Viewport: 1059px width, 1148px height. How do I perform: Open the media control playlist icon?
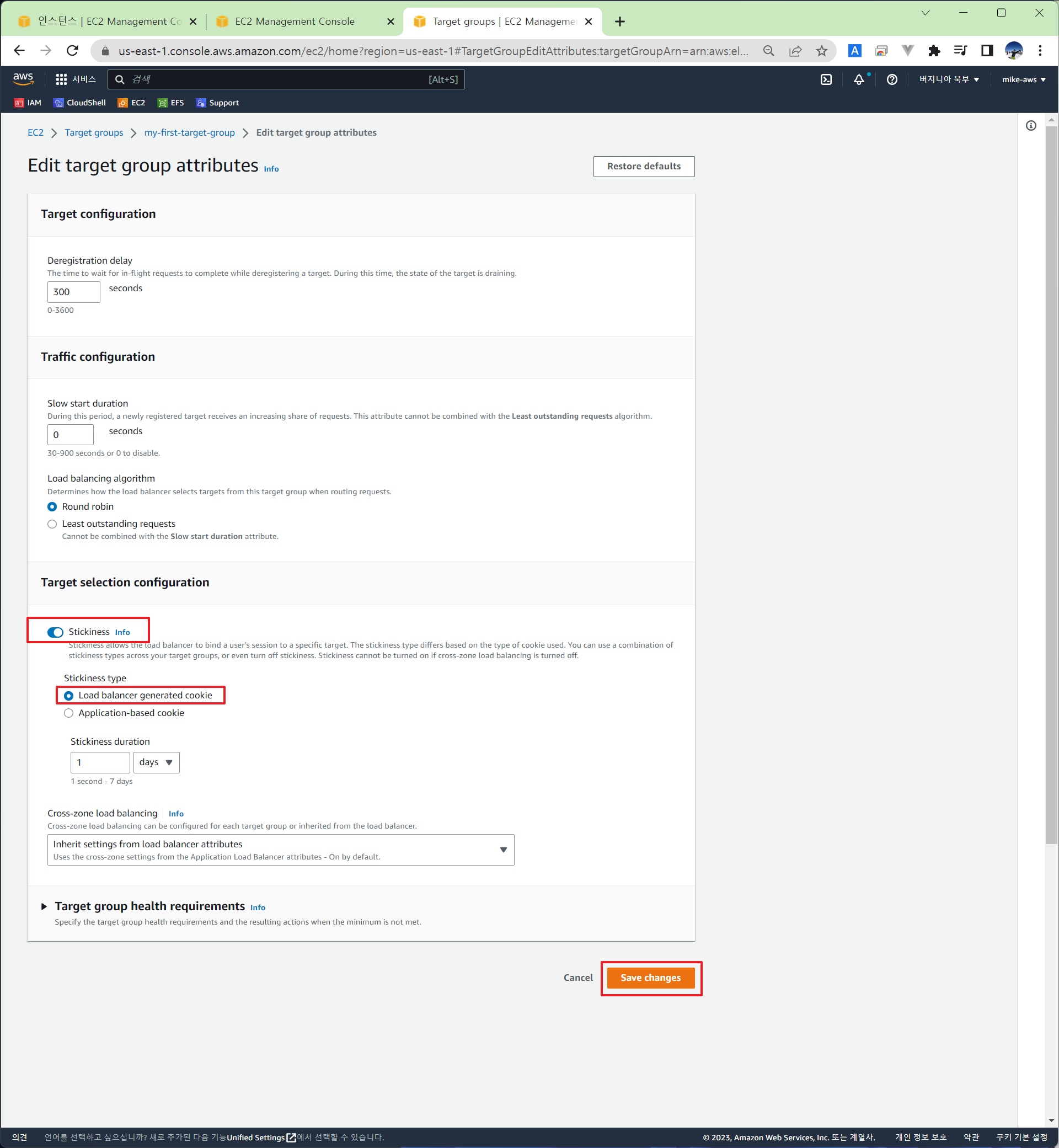[960, 51]
